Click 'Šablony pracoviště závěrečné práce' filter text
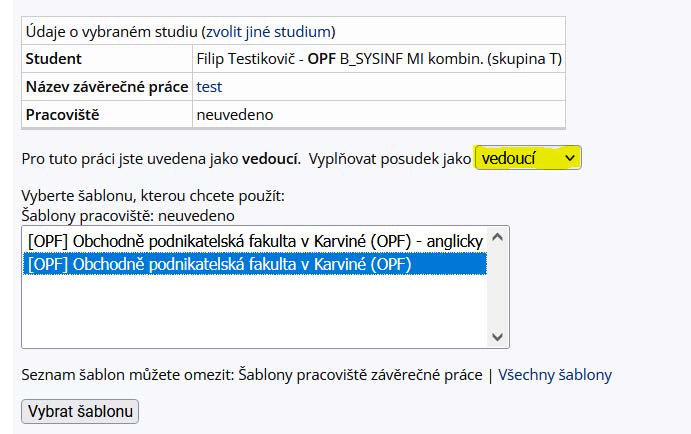This screenshot has height=434, width=691. 360,375
